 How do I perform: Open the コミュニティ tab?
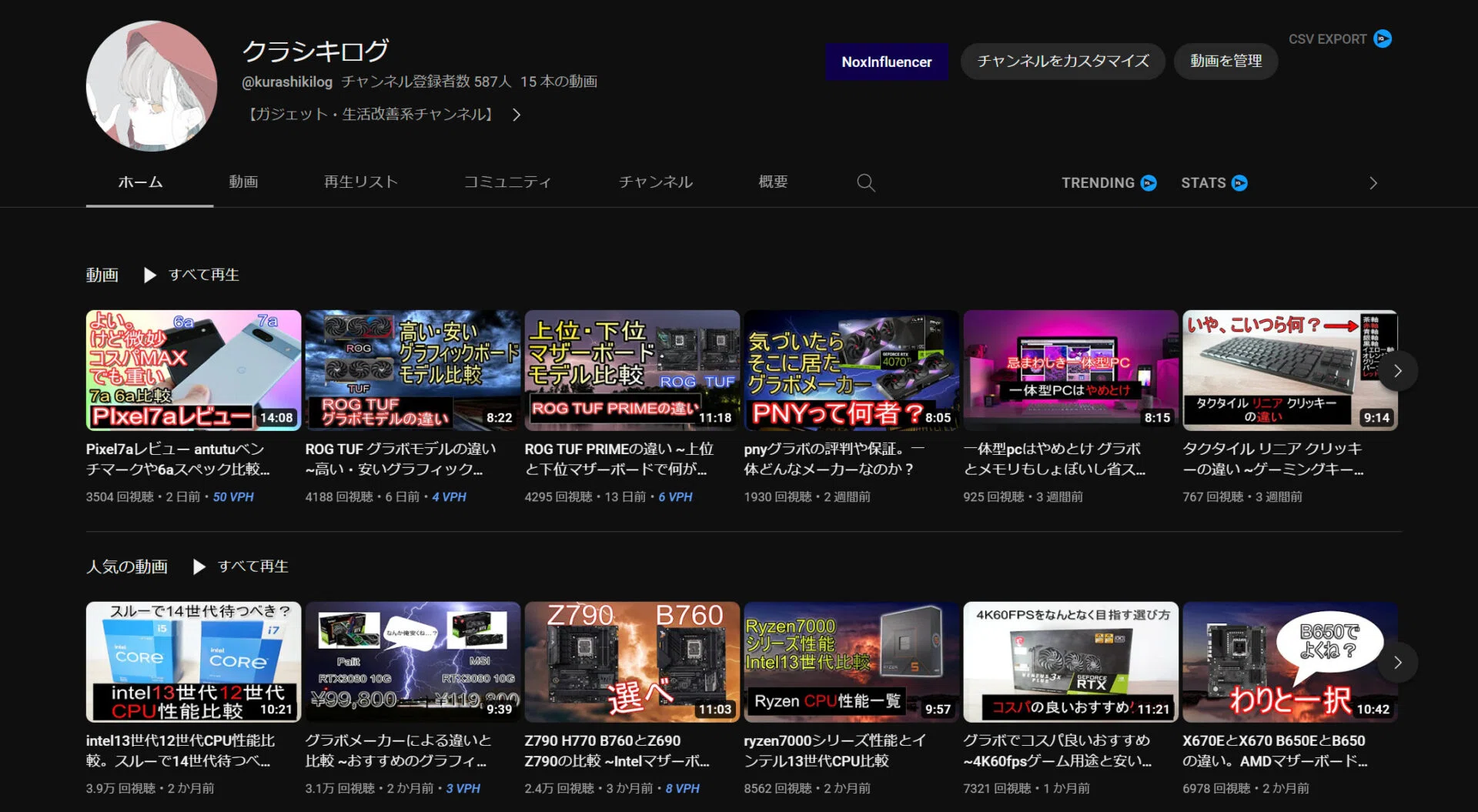[507, 182]
